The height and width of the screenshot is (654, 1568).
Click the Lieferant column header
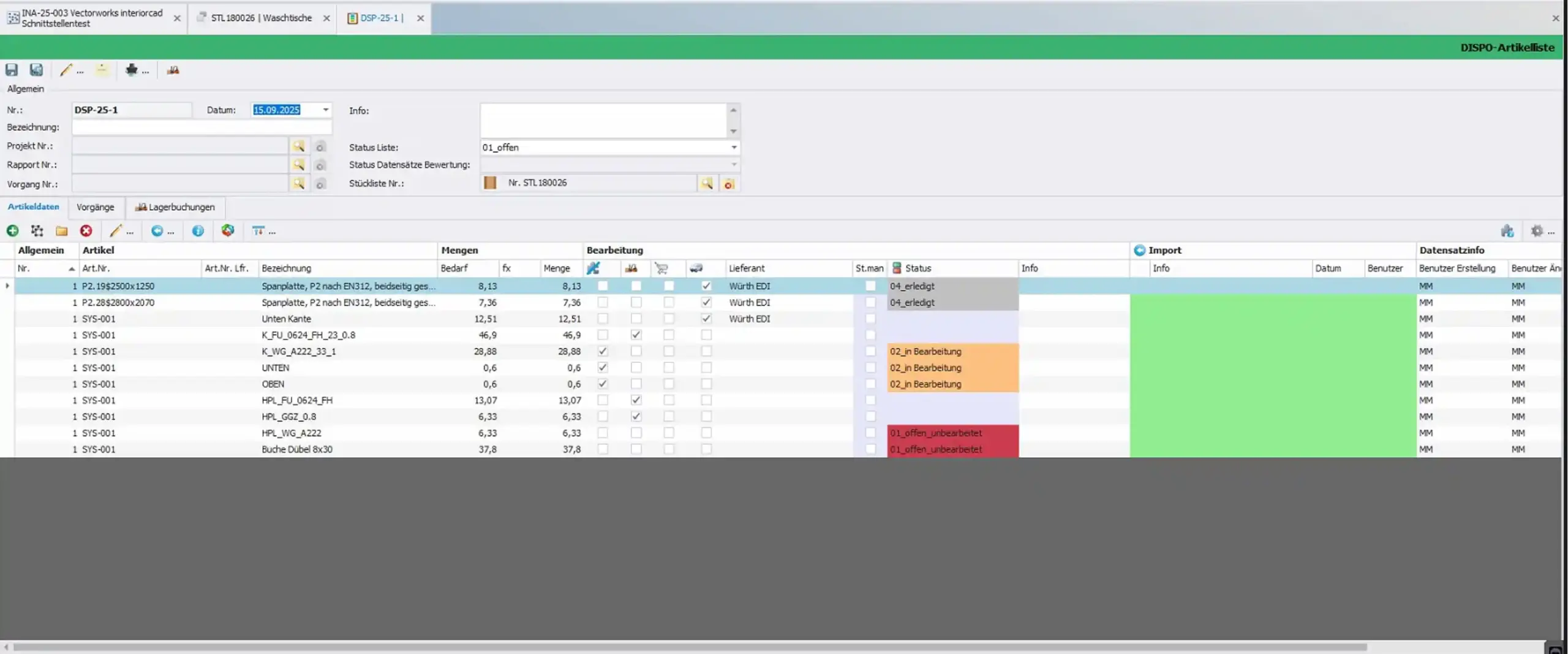tap(747, 268)
